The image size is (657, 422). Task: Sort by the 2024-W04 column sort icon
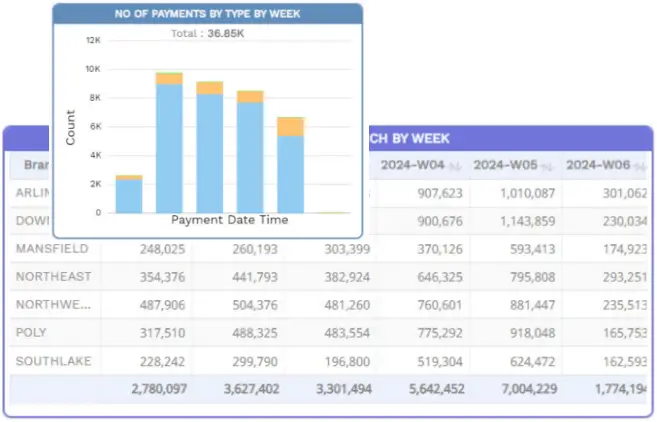(453, 165)
